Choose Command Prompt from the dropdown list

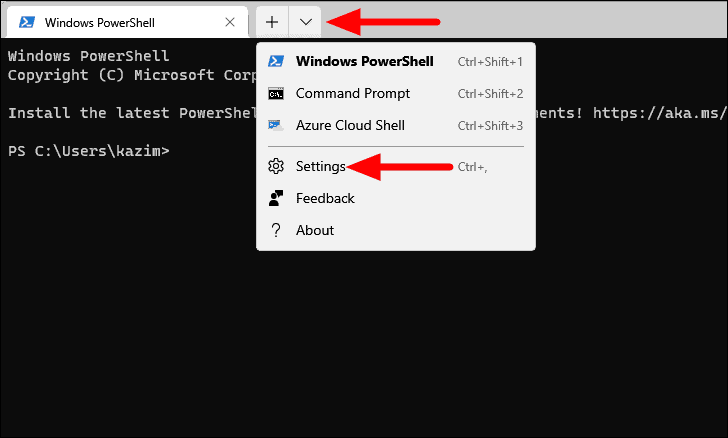(x=396, y=93)
